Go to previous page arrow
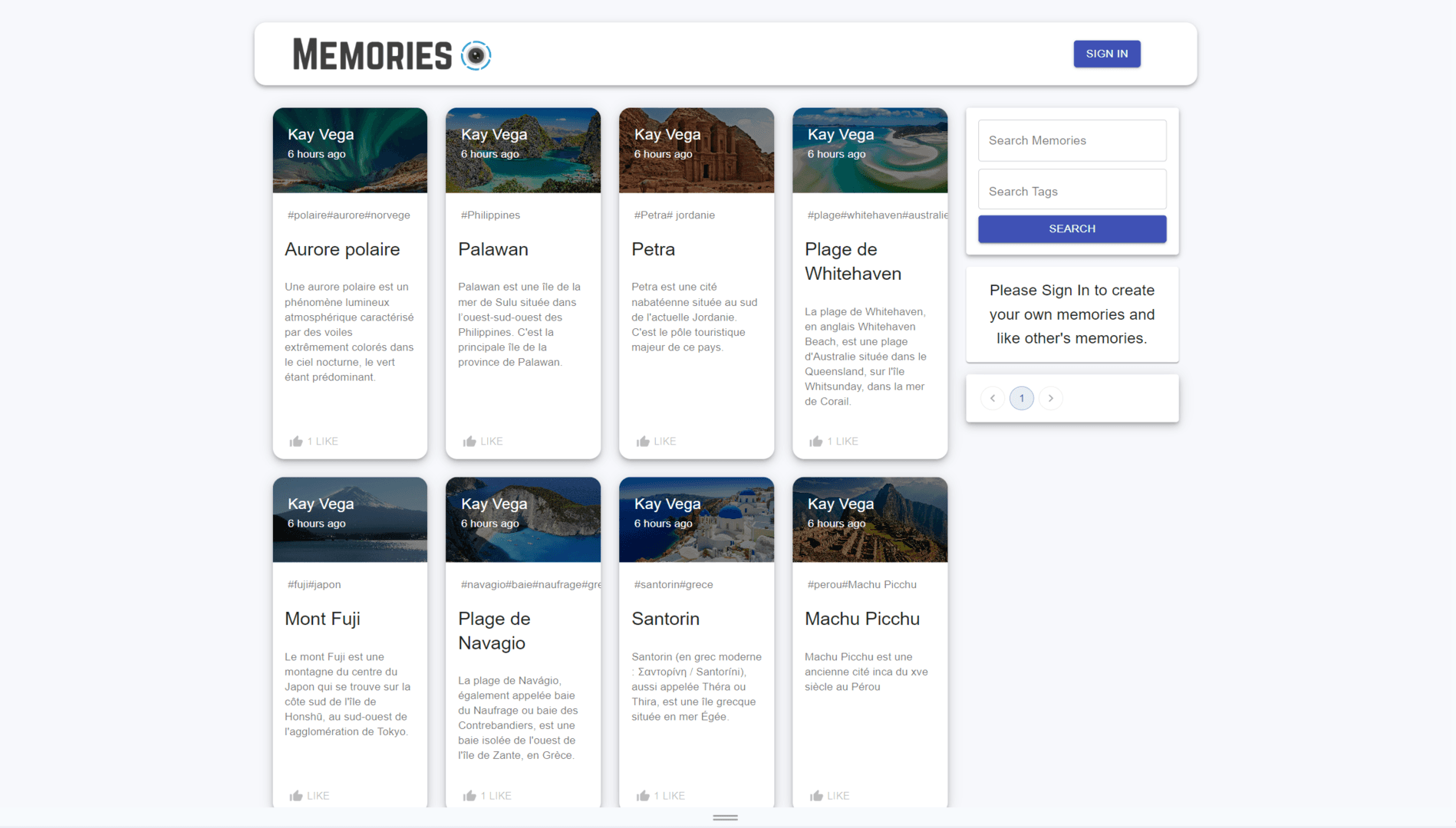Screen dimensions: 1456x828 point(993,398)
